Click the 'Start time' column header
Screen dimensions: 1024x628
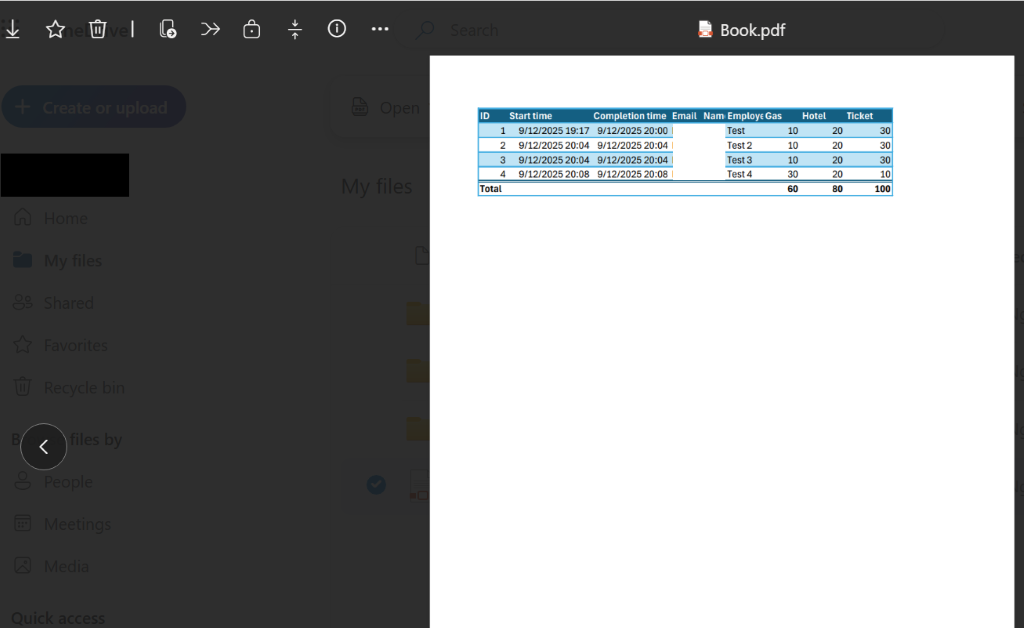click(x=530, y=116)
